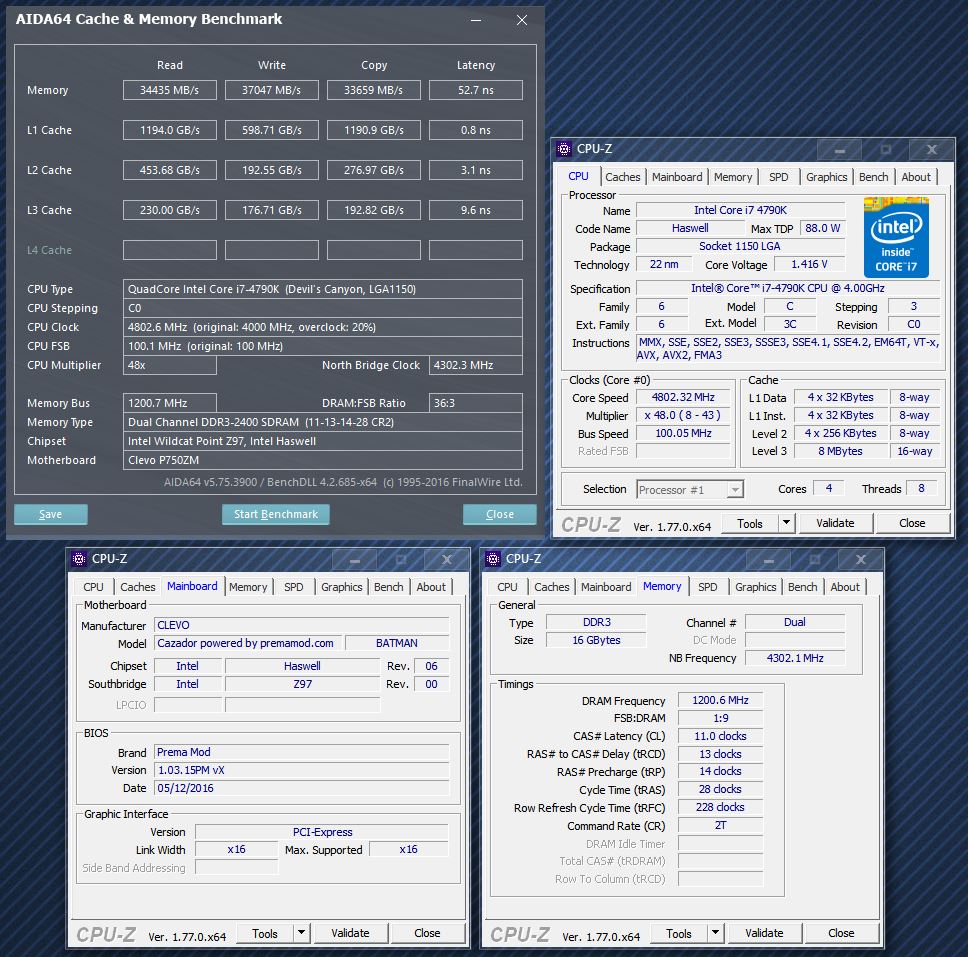Click L1 Cache Write value 598.71 GB/s
This screenshot has height=957, width=968.
click(272, 130)
